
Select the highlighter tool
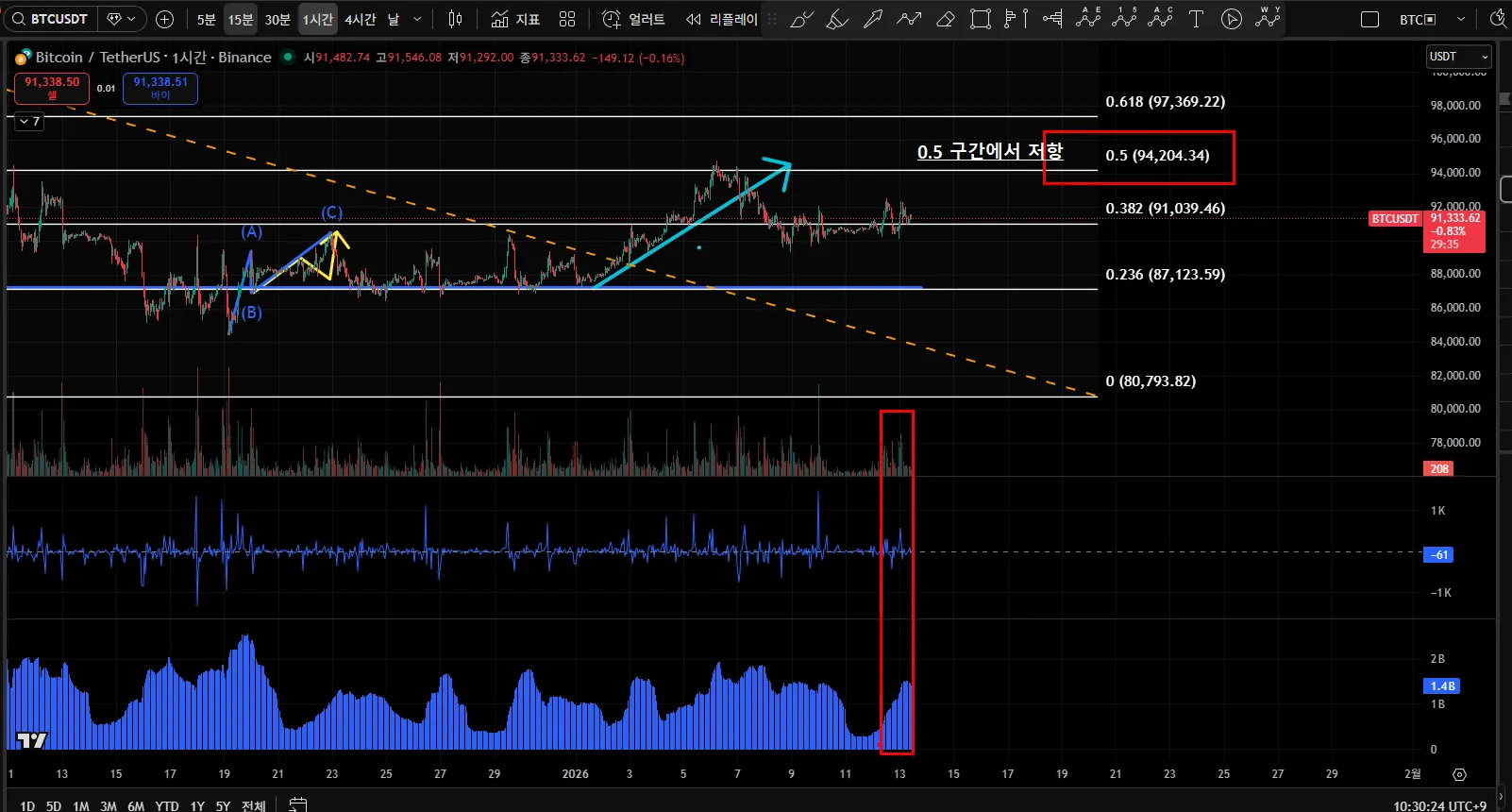pos(837,19)
